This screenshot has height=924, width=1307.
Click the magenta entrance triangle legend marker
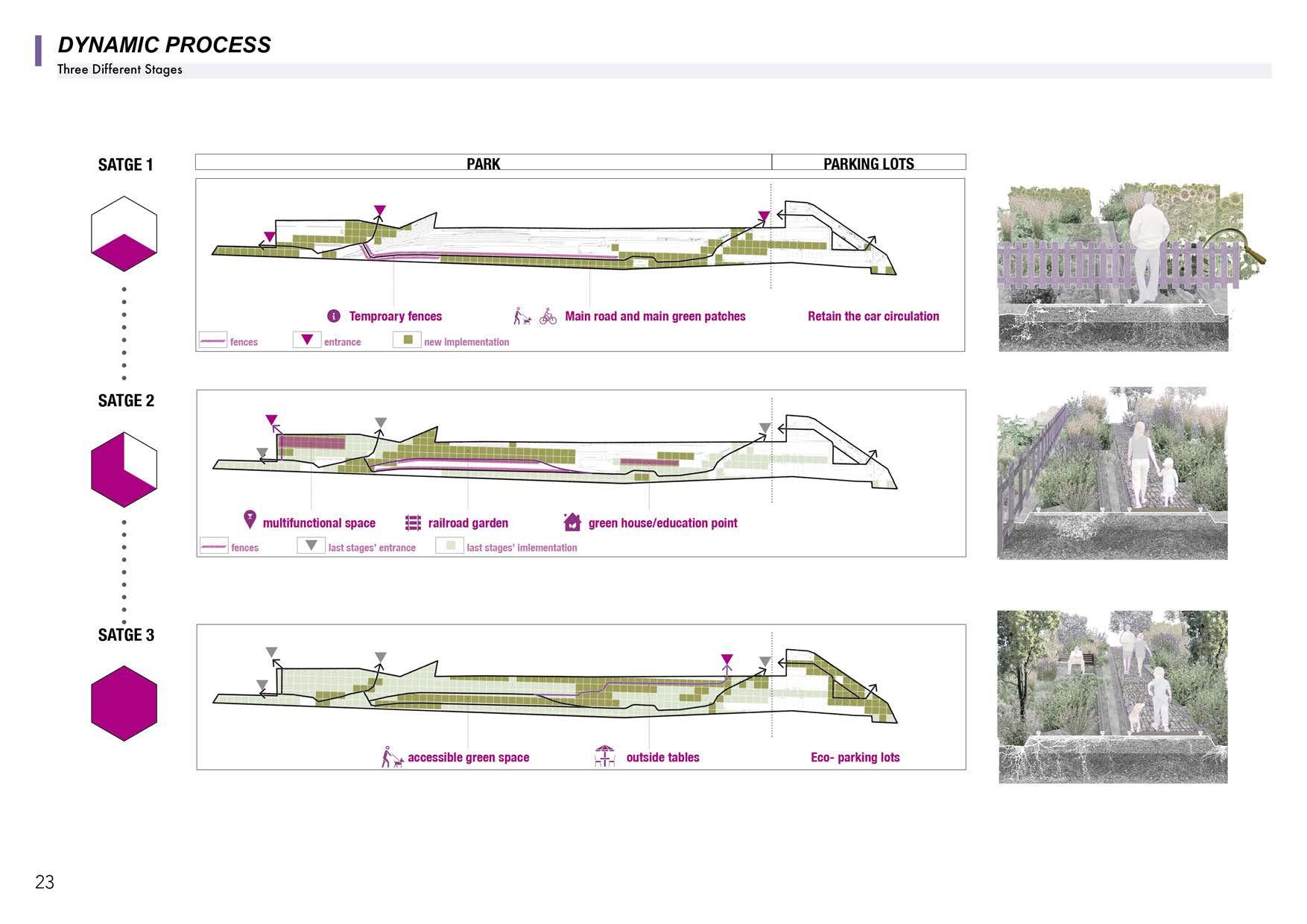(x=307, y=340)
